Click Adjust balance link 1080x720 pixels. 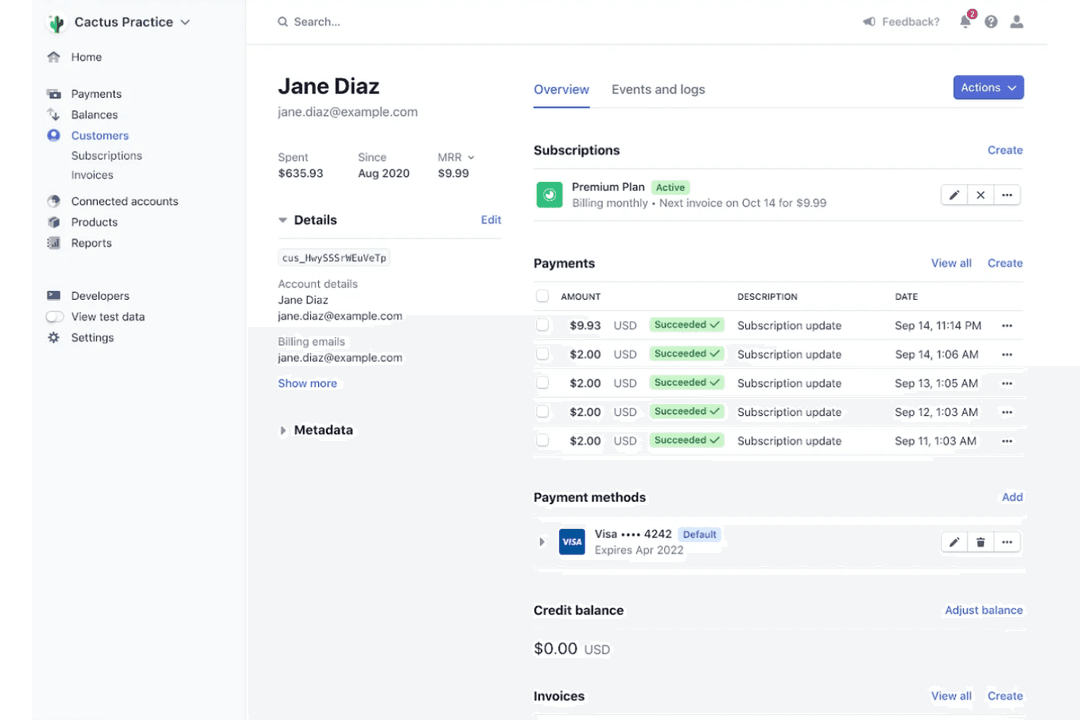pos(984,610)
